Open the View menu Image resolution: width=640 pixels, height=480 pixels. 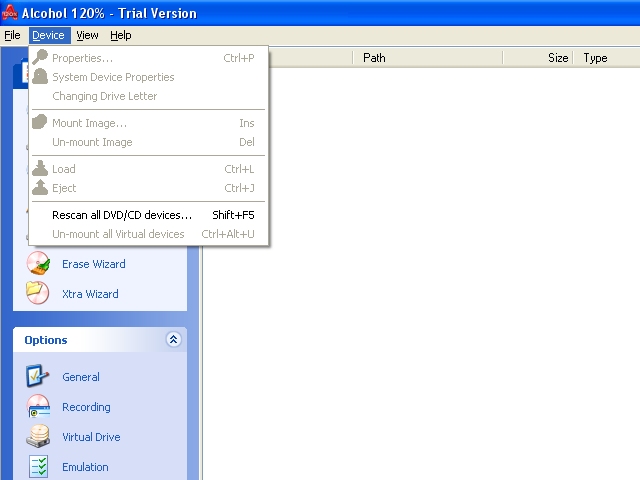point(87,36)
